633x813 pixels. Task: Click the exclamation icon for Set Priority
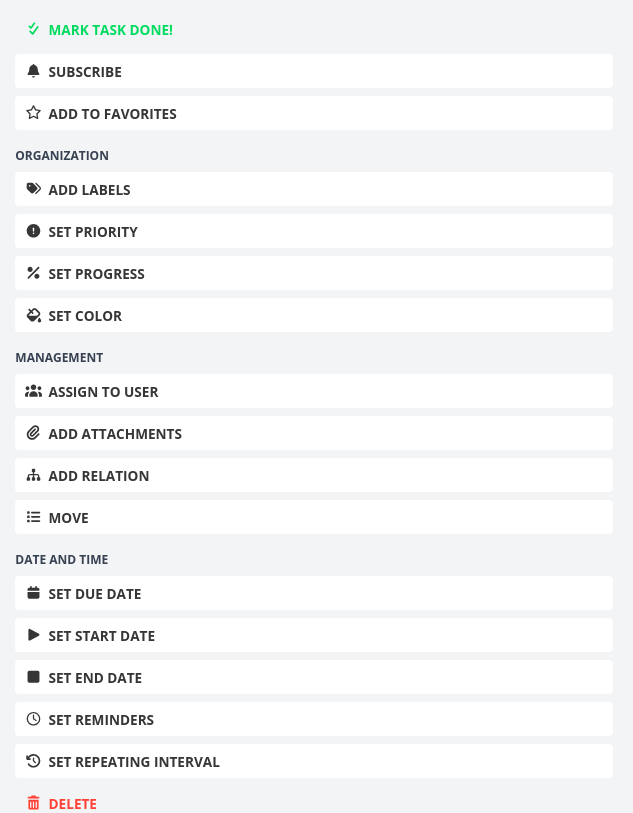pyautogui.click(x=33, y=232)
